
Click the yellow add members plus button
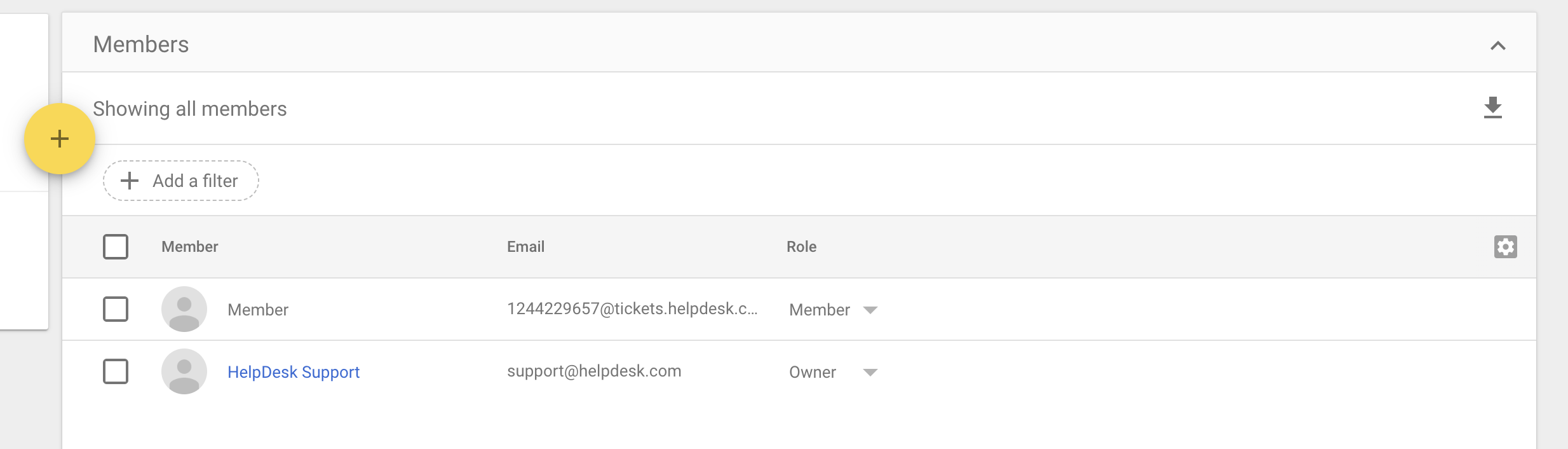pos(60,139)
